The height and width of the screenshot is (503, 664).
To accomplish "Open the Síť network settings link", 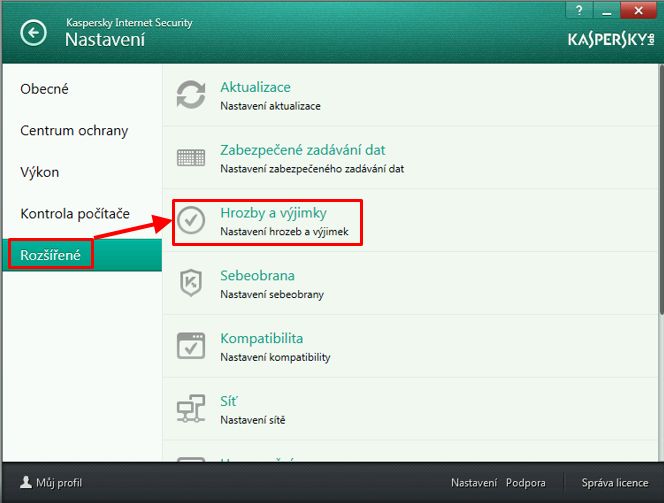I will point(229,401).
